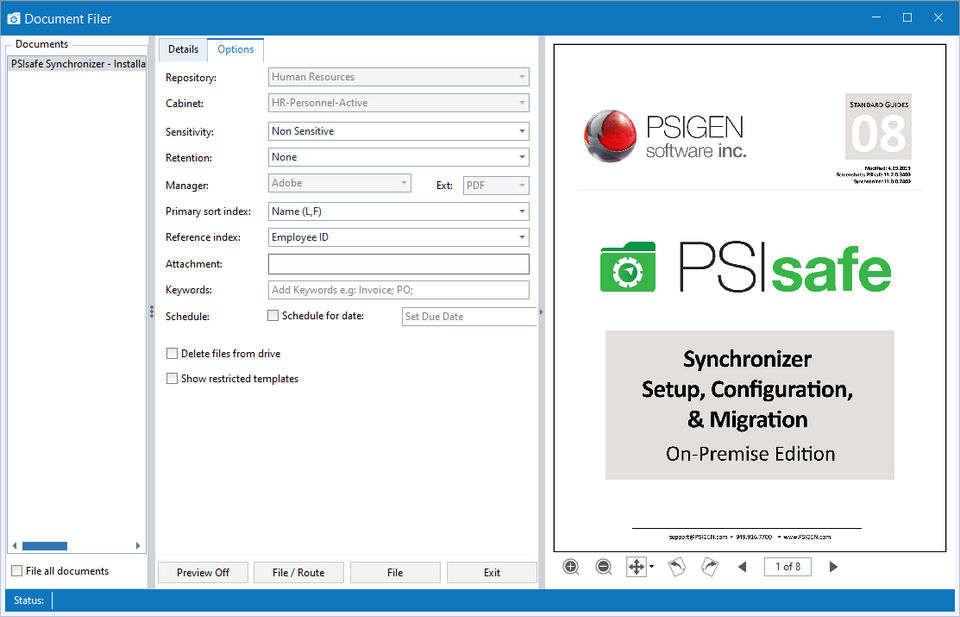
Task: Select the pan/move tool in the preview toolbar
Action: point(636,567)
